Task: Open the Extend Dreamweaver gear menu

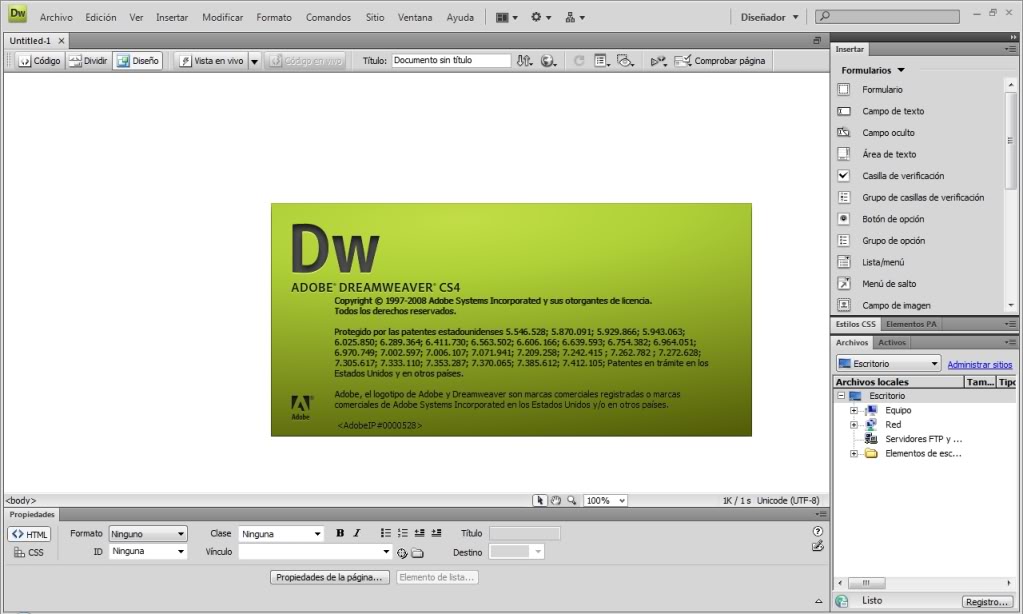Action: point(541,18)
